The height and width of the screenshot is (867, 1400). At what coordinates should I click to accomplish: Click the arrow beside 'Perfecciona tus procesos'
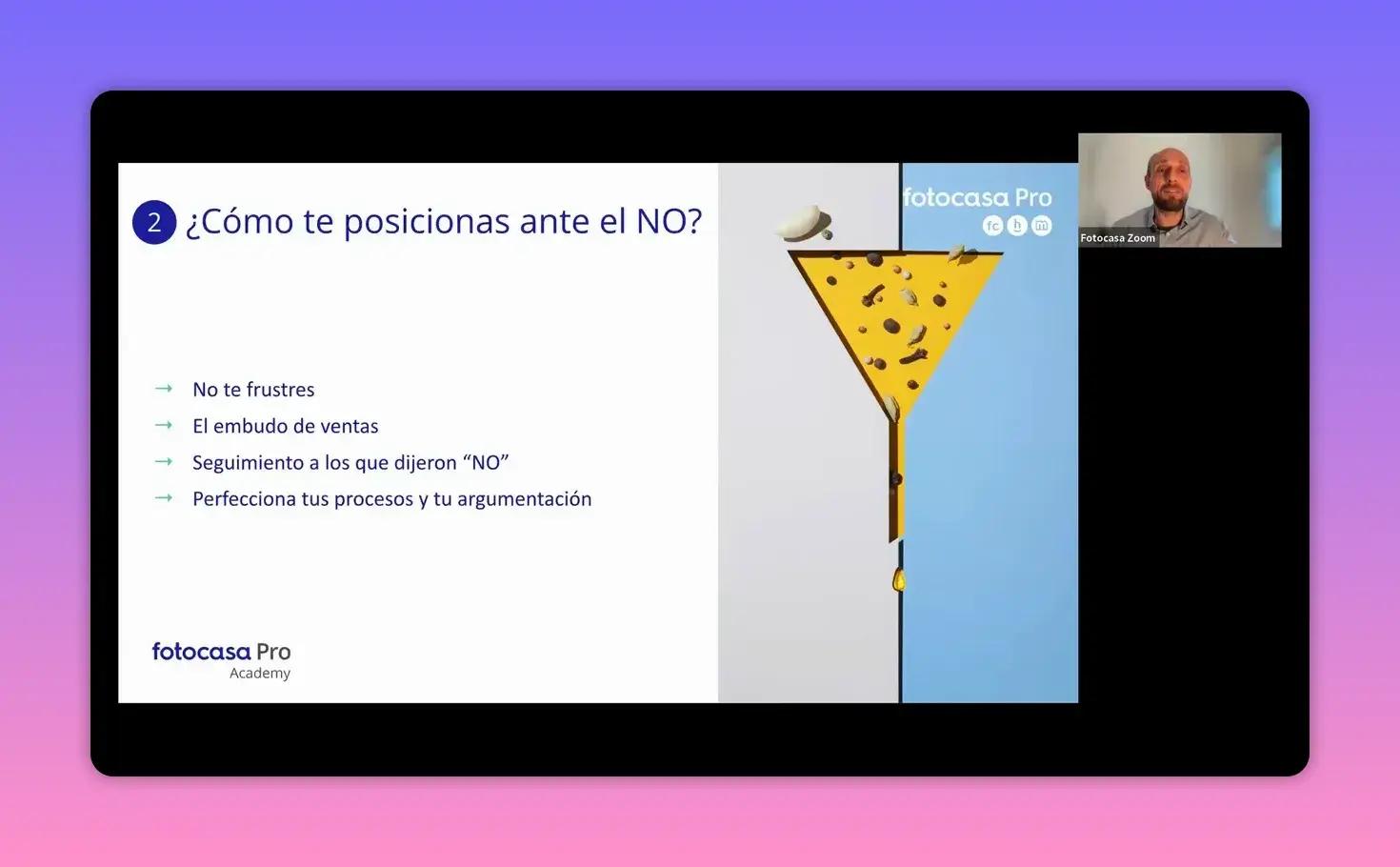click(x=164, y=498)
